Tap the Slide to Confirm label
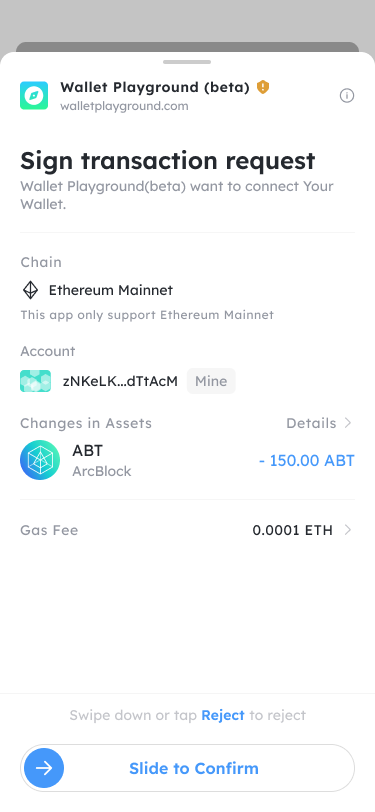375x812 pixels. (x=194, y=768)
